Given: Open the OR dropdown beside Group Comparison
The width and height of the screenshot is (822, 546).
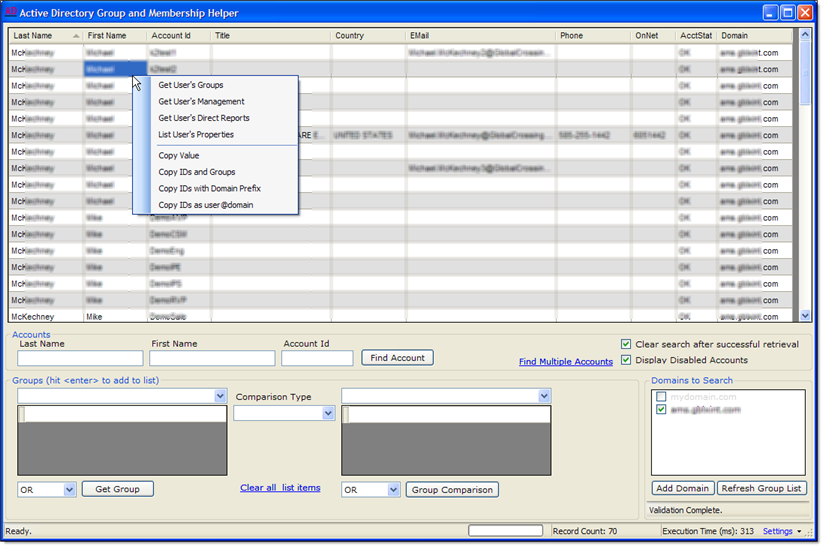Looking at the screenshot, I should 393,490.
